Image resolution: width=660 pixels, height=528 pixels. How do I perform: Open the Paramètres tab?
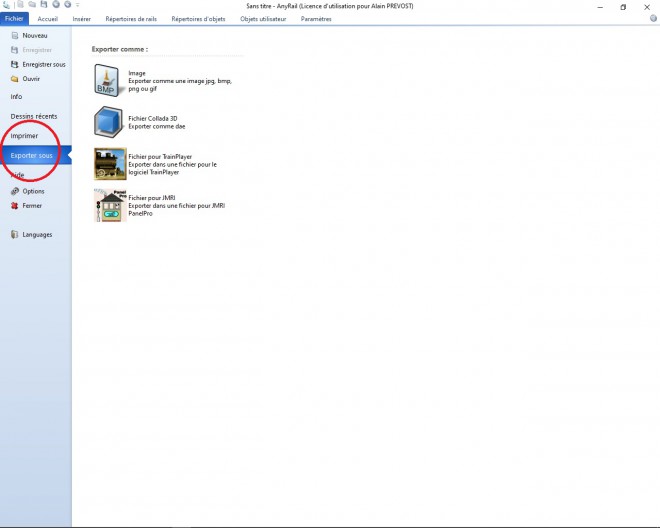[x=316, y=19]
